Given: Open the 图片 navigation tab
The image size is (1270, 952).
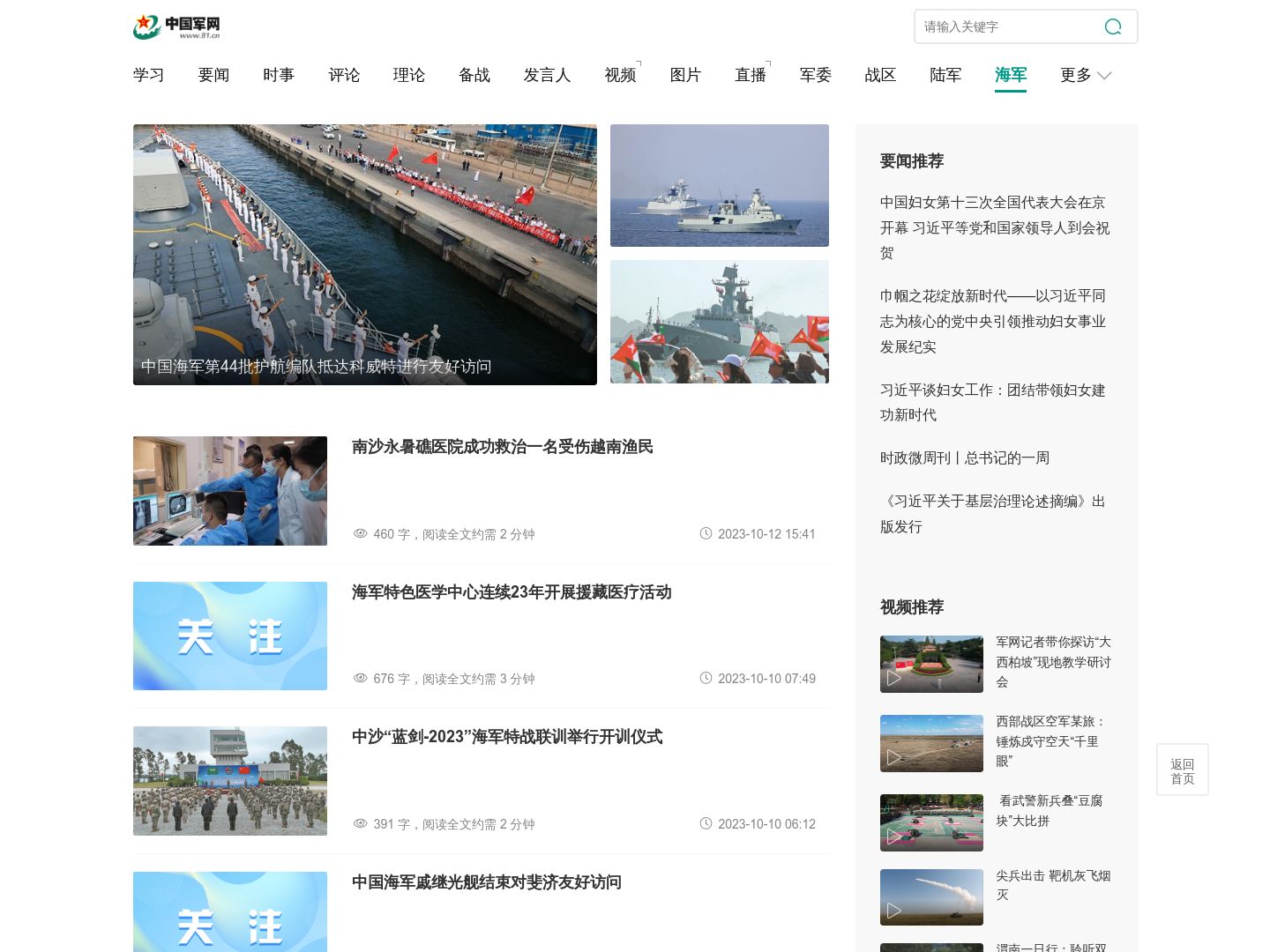Looking at the screenshot, I should 685,75.
